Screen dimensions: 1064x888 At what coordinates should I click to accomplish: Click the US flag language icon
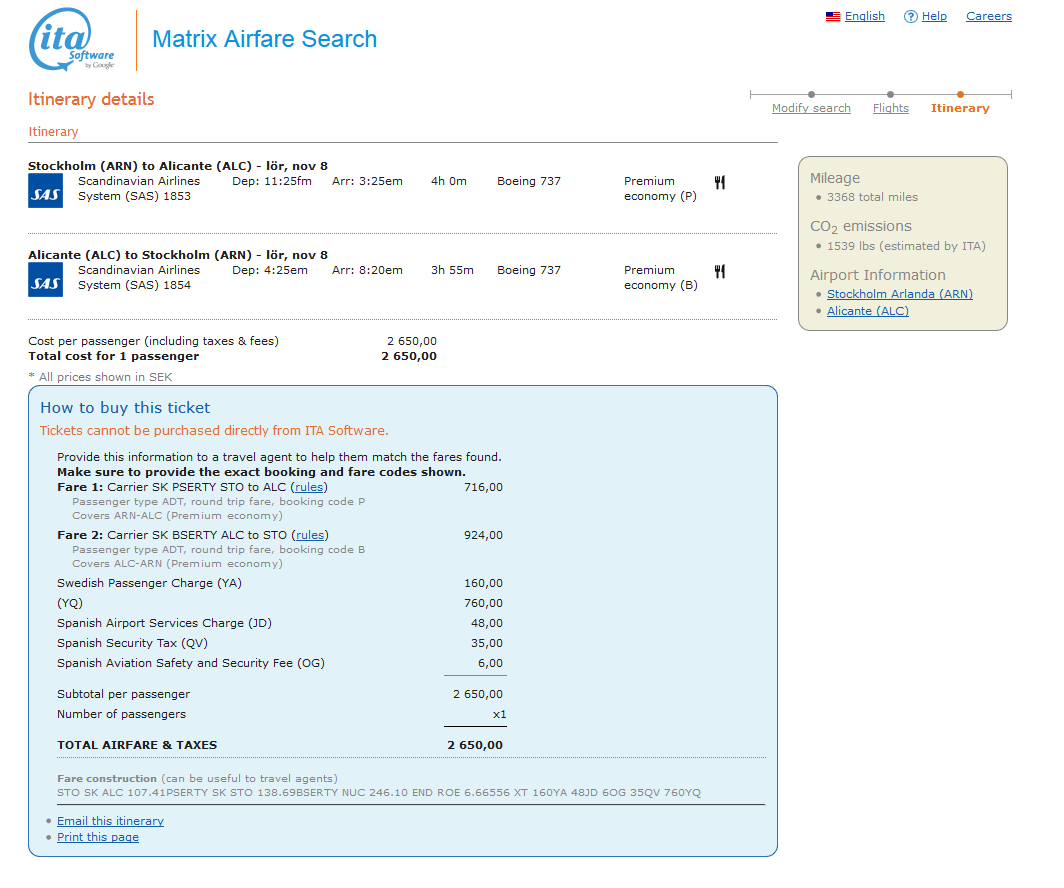832,17
